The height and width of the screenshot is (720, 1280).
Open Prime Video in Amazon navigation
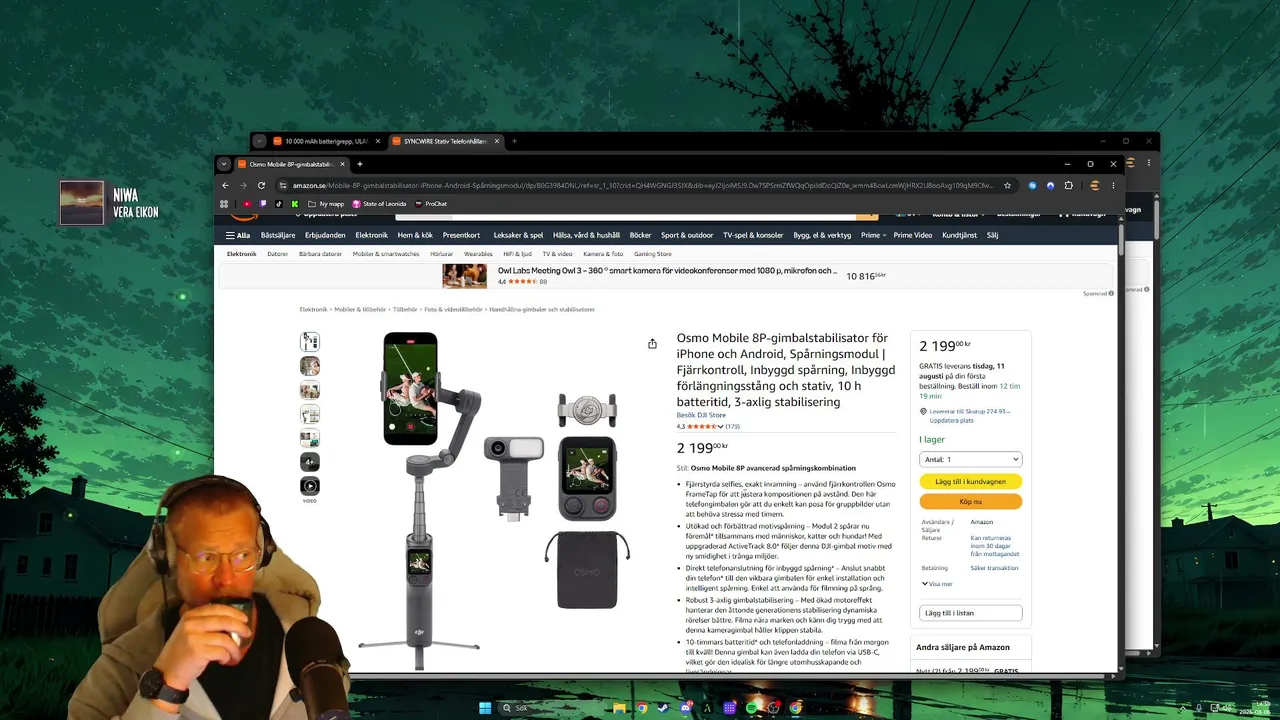(913, 235)
